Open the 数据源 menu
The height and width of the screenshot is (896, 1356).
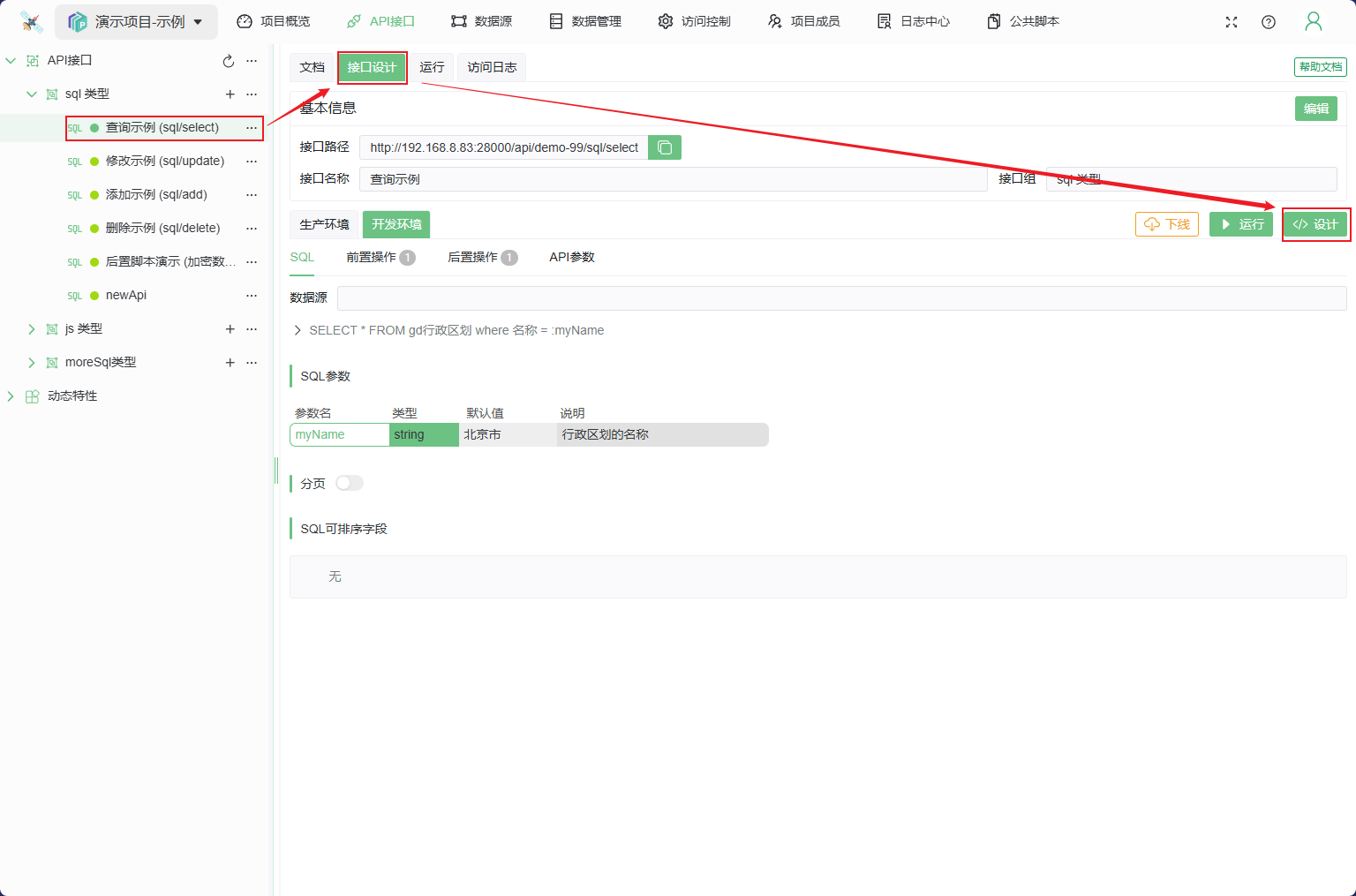[x=481, y=21]
